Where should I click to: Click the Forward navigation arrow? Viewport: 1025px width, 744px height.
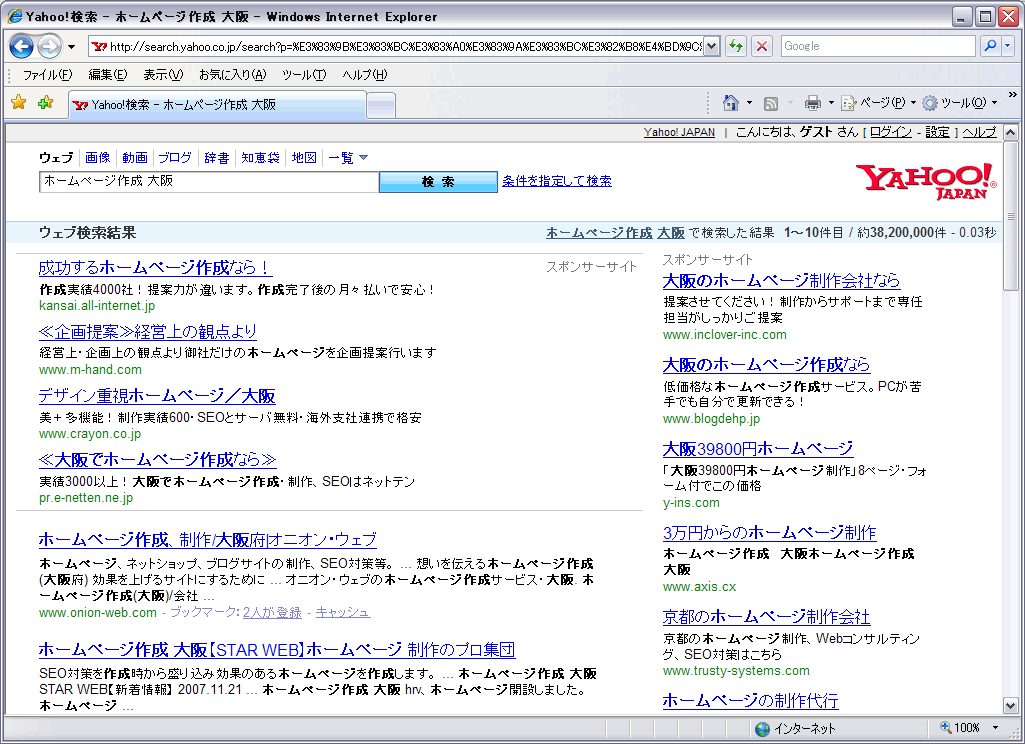click(49, 46)
